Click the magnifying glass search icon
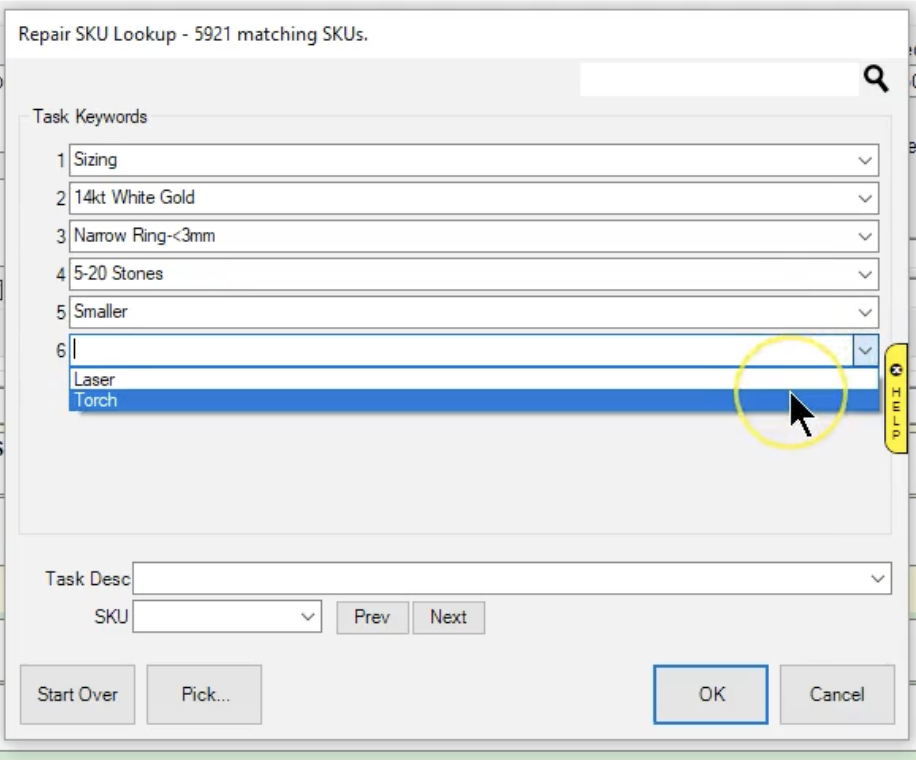916x760 pixels. pos(876,81)
